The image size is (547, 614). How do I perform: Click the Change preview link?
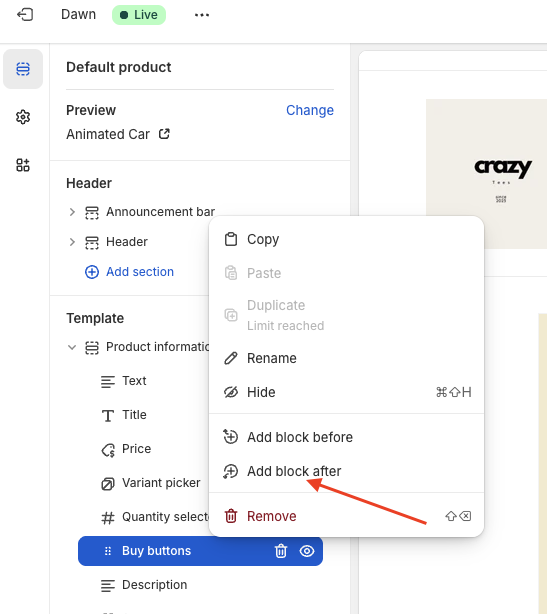(x=310, y=110)
